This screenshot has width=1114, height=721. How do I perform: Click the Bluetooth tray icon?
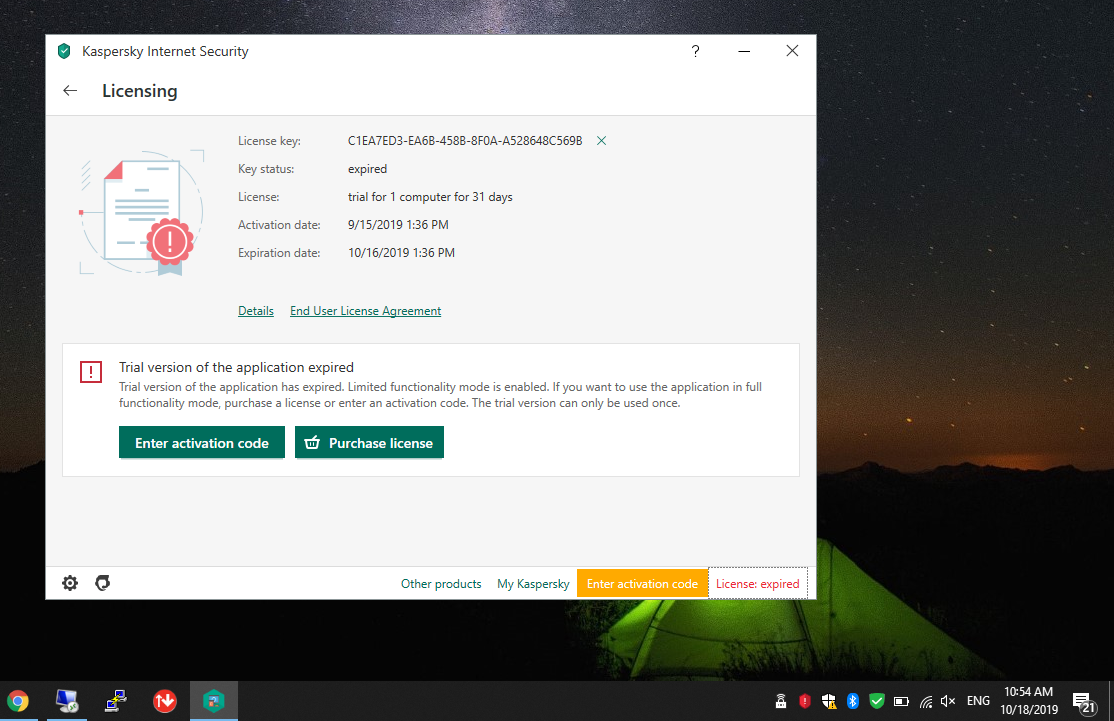click(x=853, y=701)
